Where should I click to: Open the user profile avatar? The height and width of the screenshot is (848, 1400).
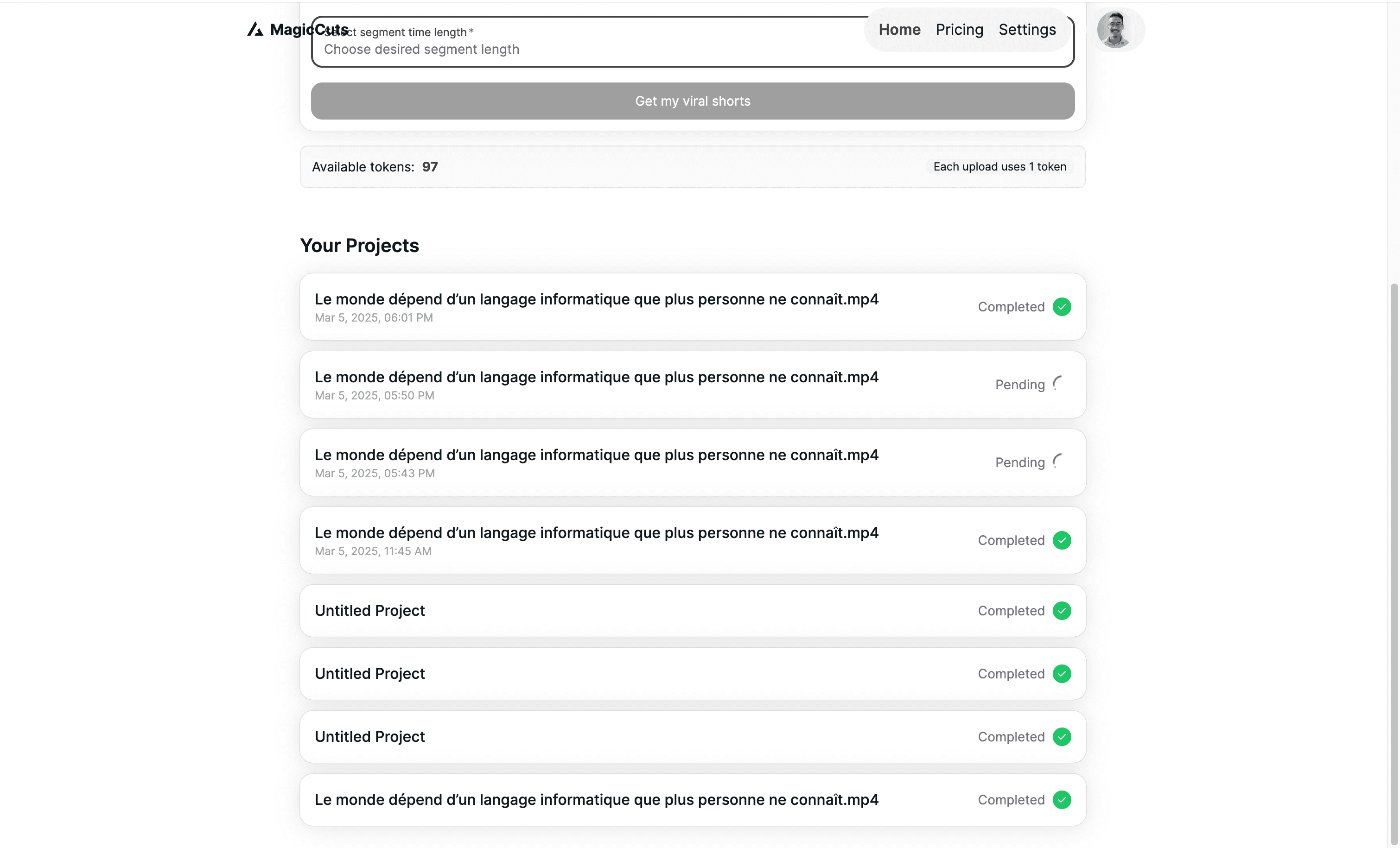1115,30
